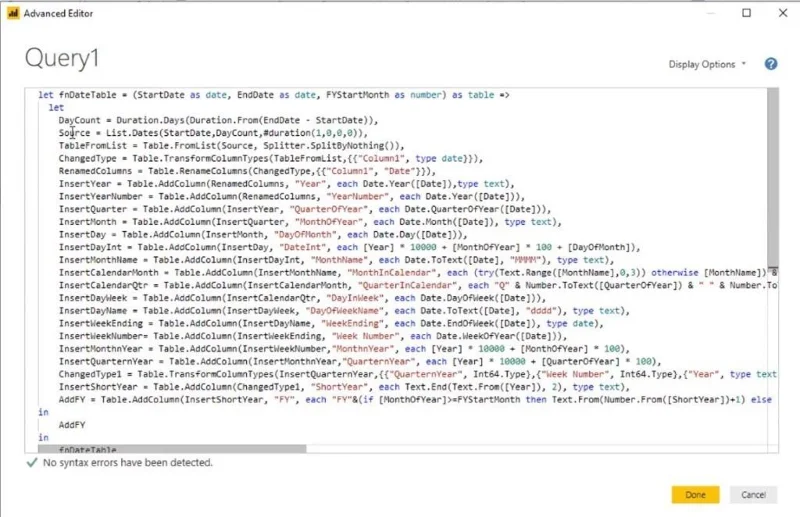This screenshot has width=800, height=517.
Task: Click the AddFY line after the 'in' keyword
Action: [72, 425]
